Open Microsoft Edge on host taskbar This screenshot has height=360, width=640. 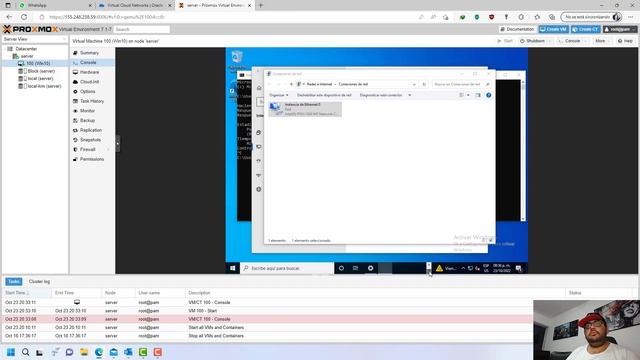point(99,352)
